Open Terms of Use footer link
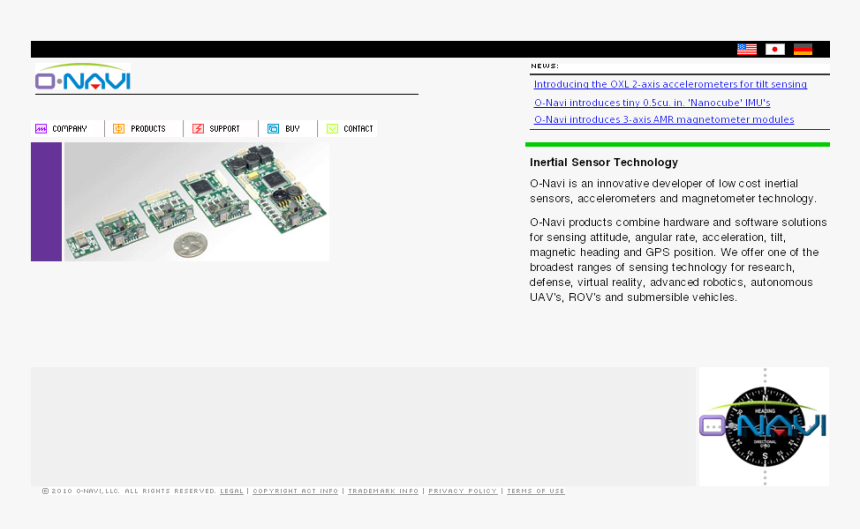Screen dimensions: 860x529 (535, 491)
